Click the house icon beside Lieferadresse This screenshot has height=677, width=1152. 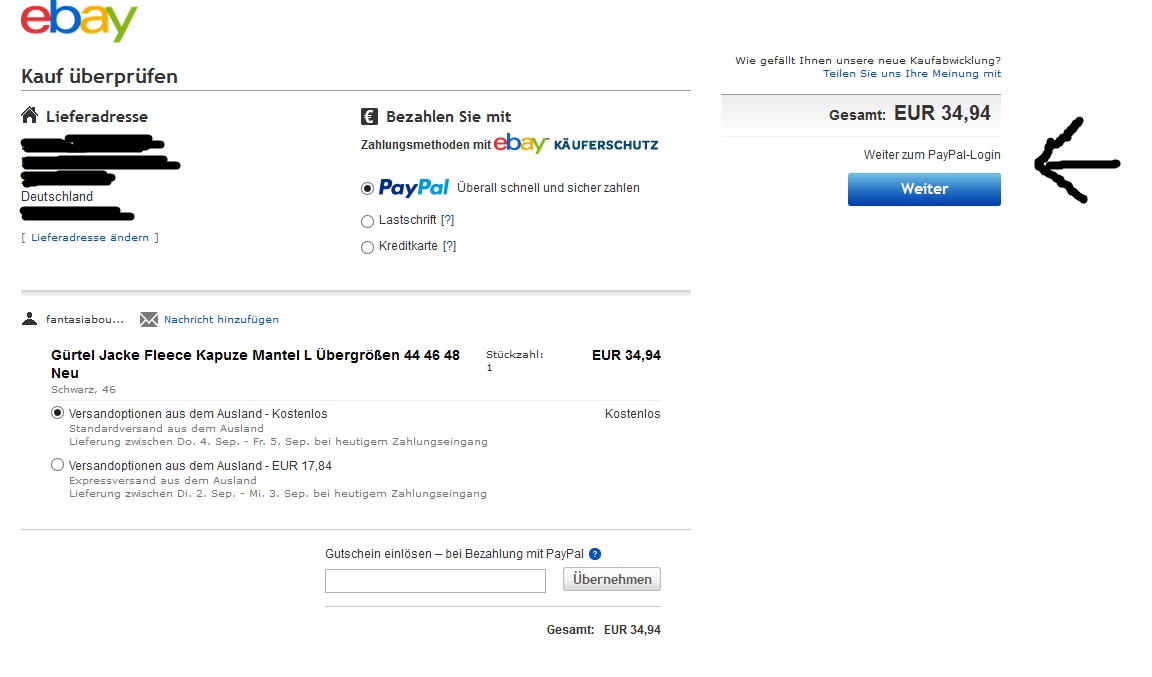tap(30, 116)
